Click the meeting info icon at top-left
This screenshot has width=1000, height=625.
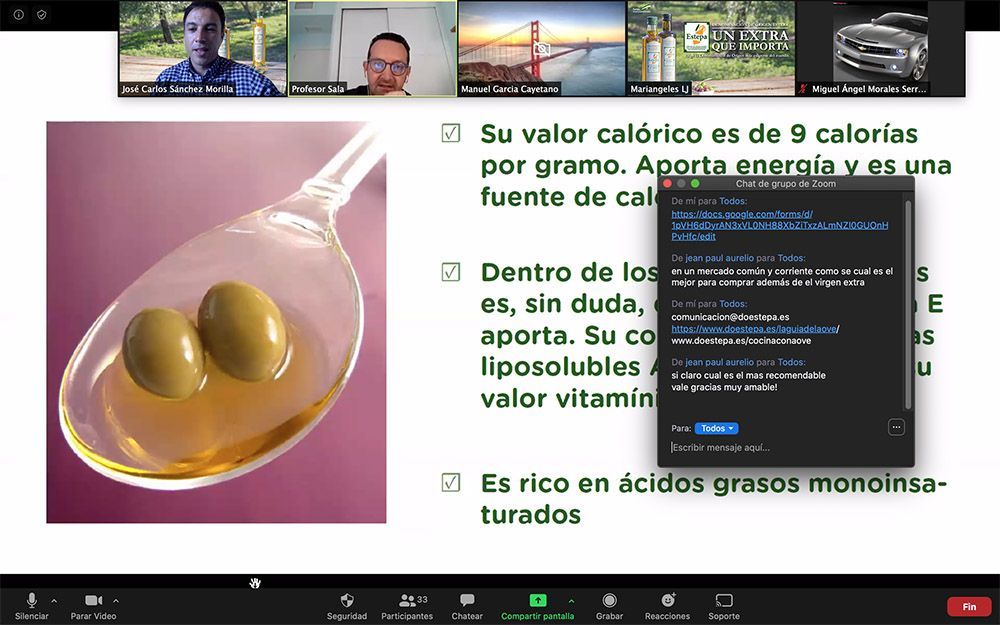tap(18, 15)
